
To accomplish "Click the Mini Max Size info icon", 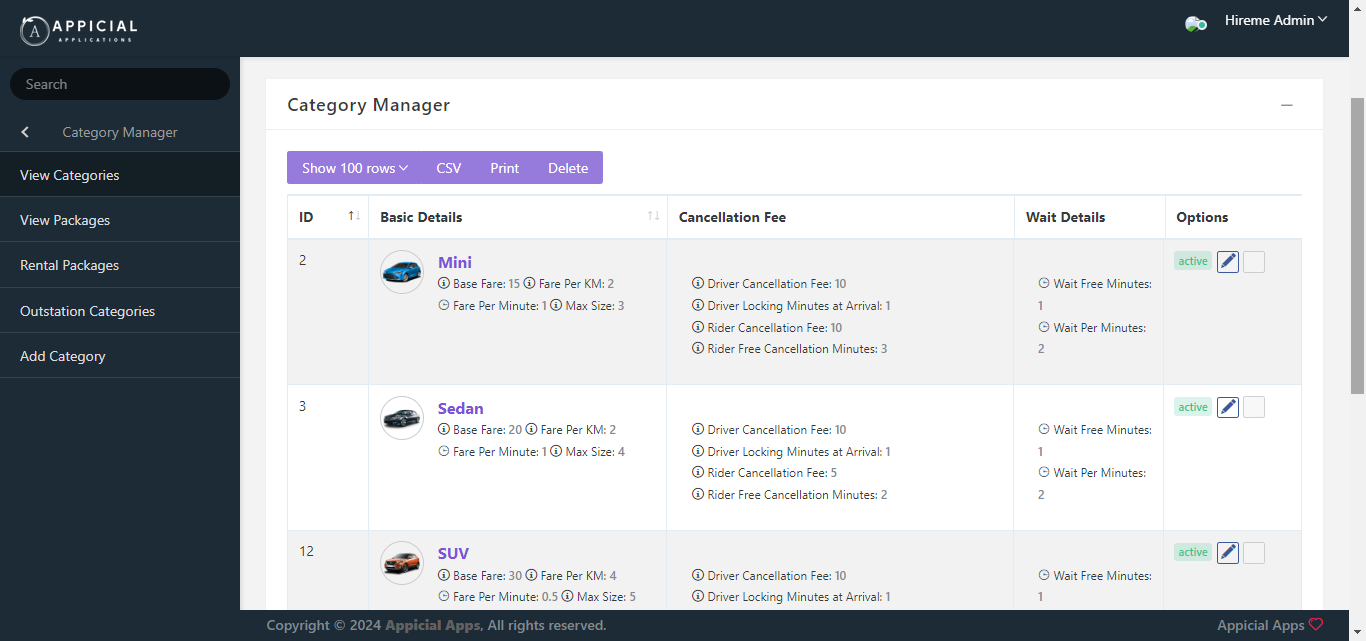I will [x=556, y=306].
